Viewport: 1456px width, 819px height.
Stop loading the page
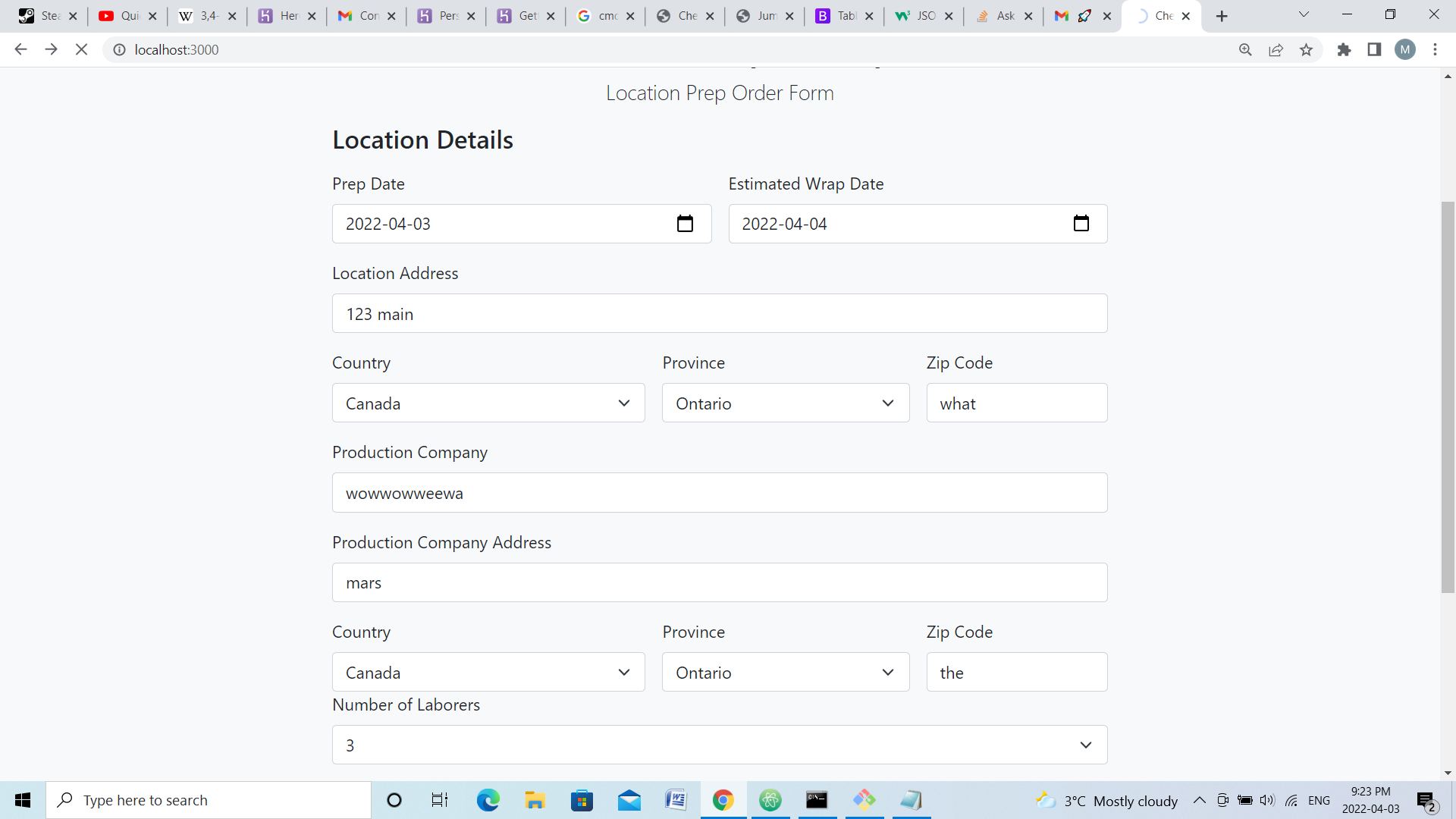81,50
